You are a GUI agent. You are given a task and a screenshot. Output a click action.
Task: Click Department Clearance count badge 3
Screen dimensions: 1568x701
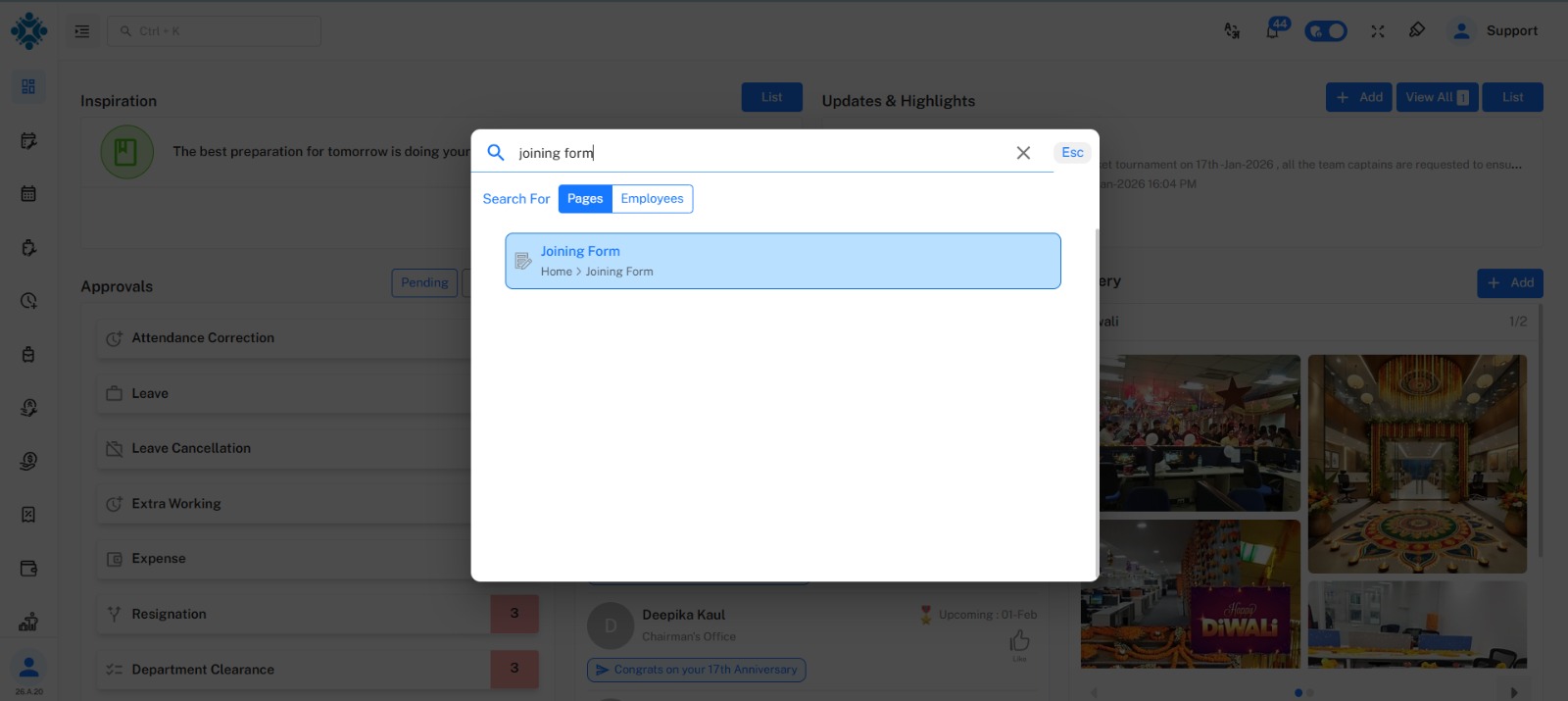(514, 669)
